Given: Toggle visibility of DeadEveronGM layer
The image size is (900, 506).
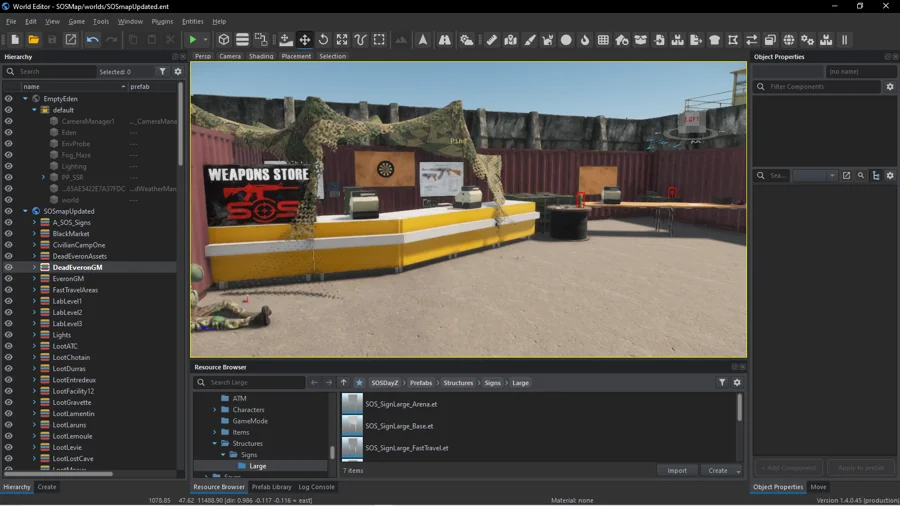Looking at the screenshot, I should (9, 267).
